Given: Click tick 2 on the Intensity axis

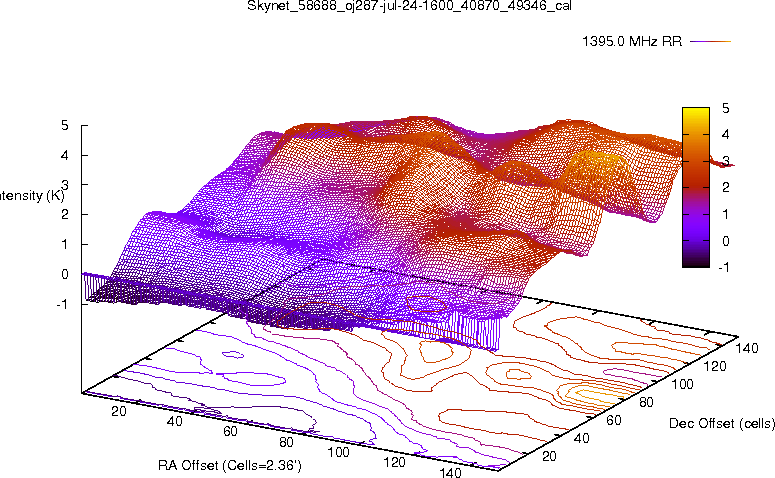Looking at the screenshot, I should point(65,215).
